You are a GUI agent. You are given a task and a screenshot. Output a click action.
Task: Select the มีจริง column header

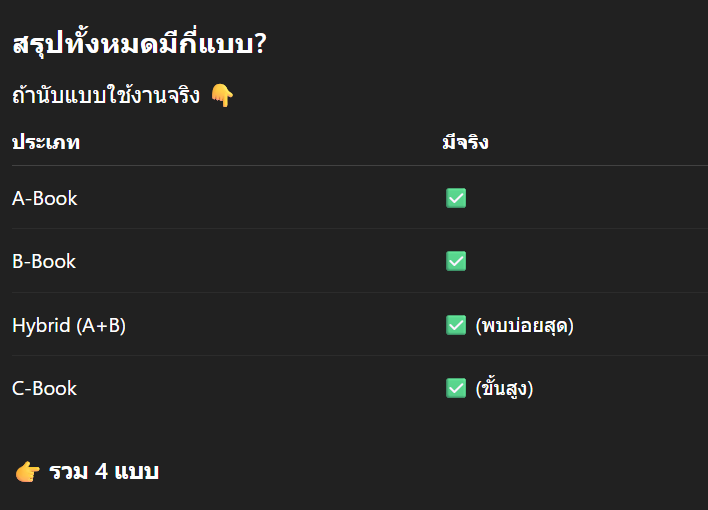(x=465, y=142)
